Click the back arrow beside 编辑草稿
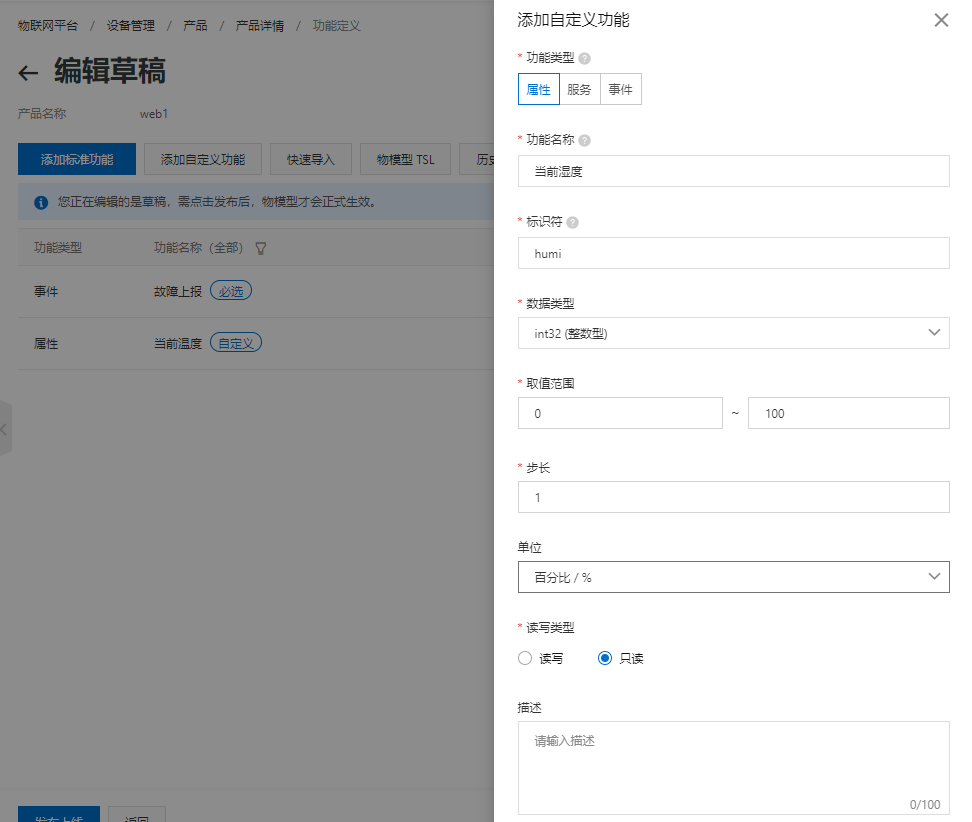The height and width of the screenshot is (822, 972). tap(27, 71)
